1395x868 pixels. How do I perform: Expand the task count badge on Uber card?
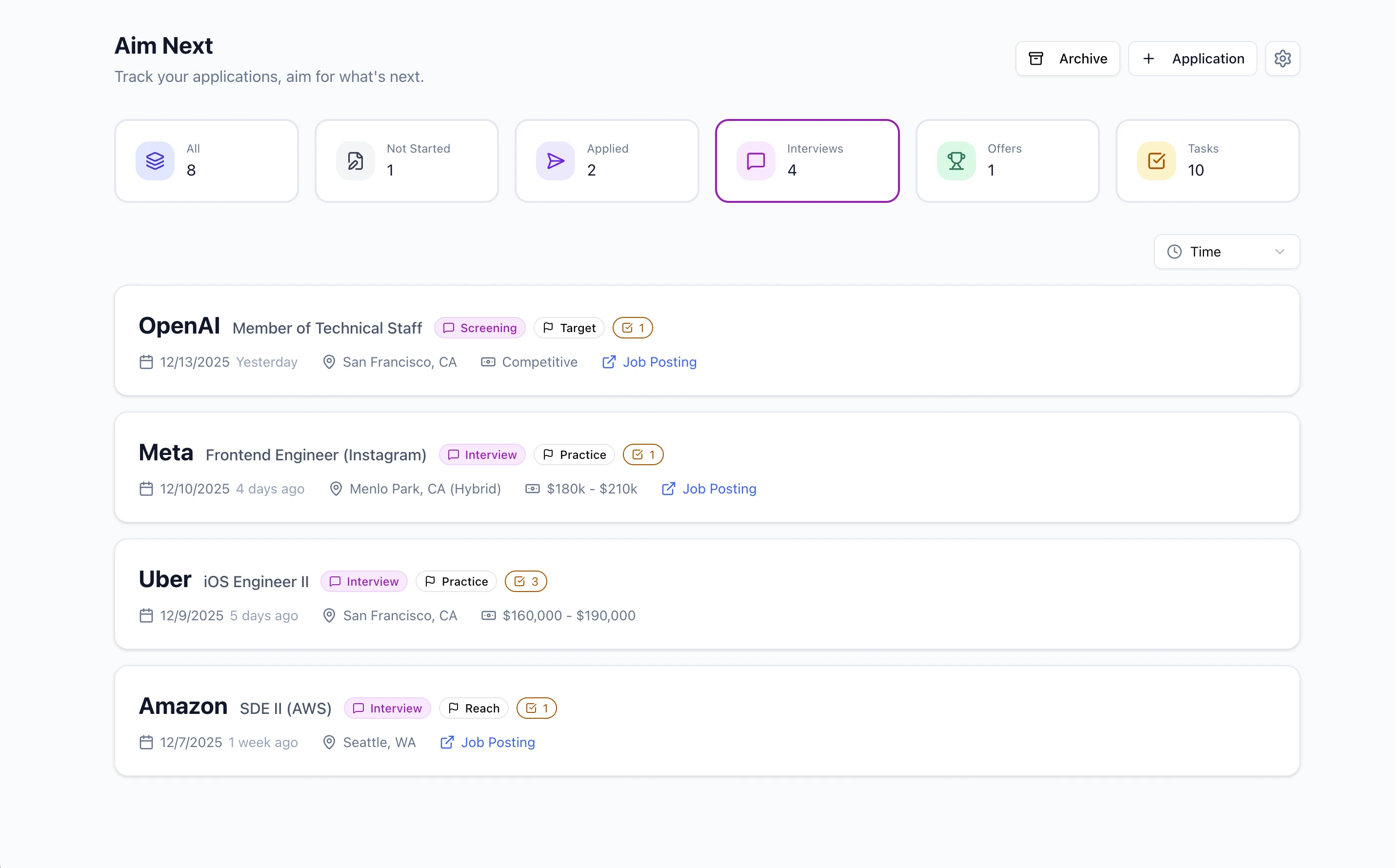(525, 581)
